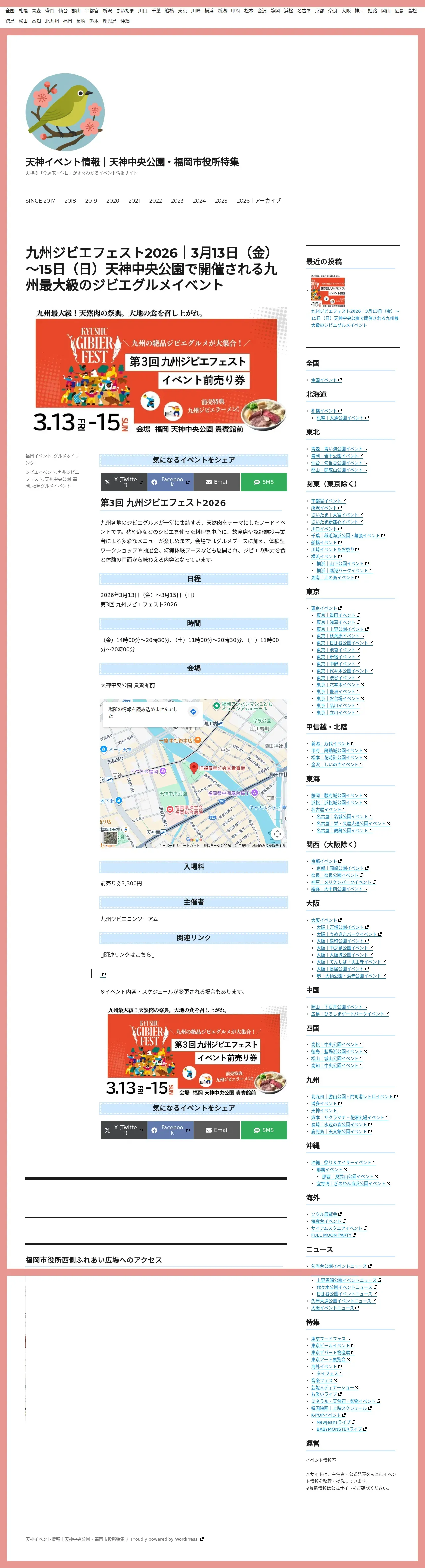The image size is (425, 1568).
Task: Click the 福岡グルメイベント tag link
Action: click(51, 486)
